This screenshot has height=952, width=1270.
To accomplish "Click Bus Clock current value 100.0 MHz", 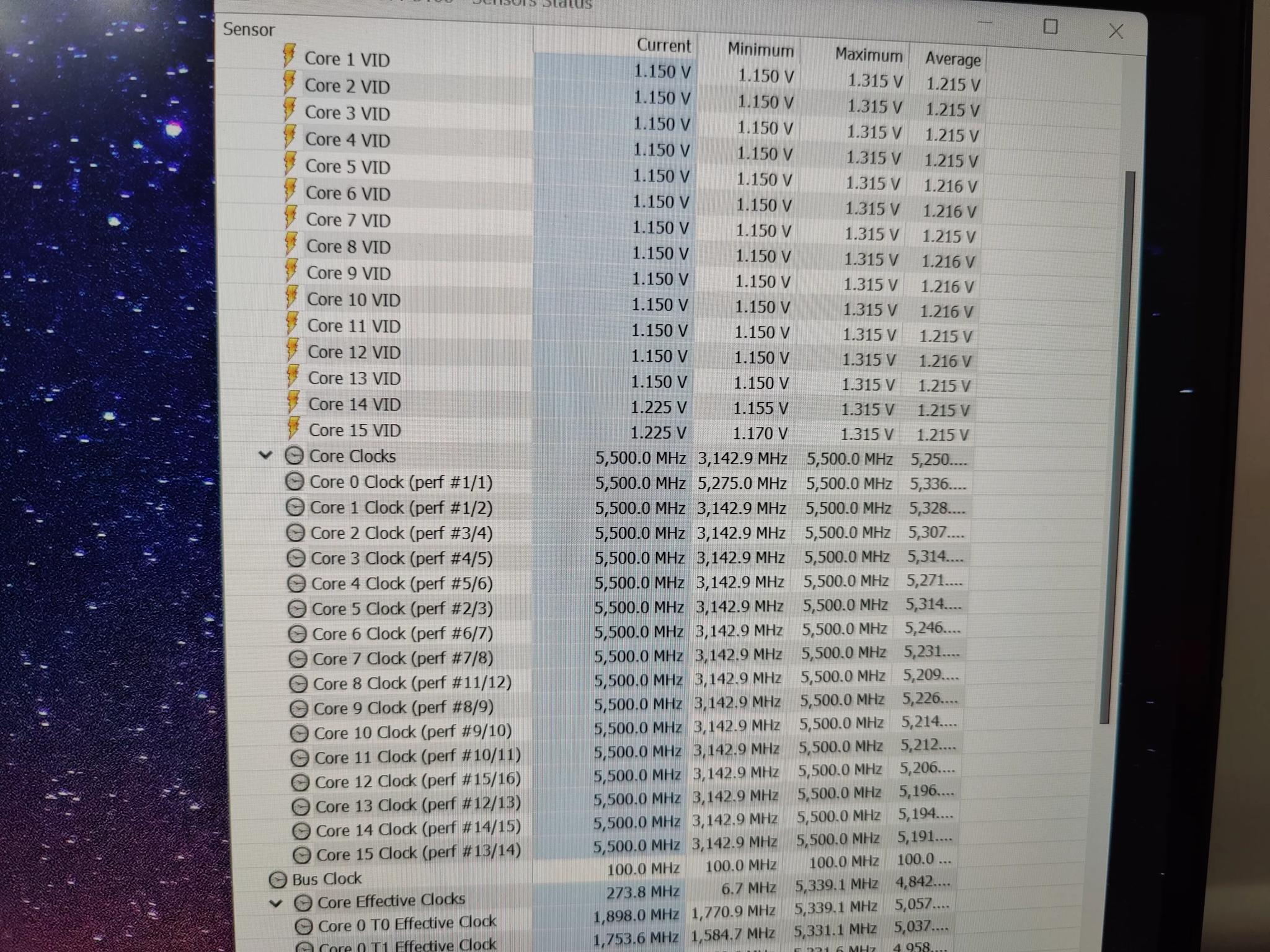I will coord(643,869).
